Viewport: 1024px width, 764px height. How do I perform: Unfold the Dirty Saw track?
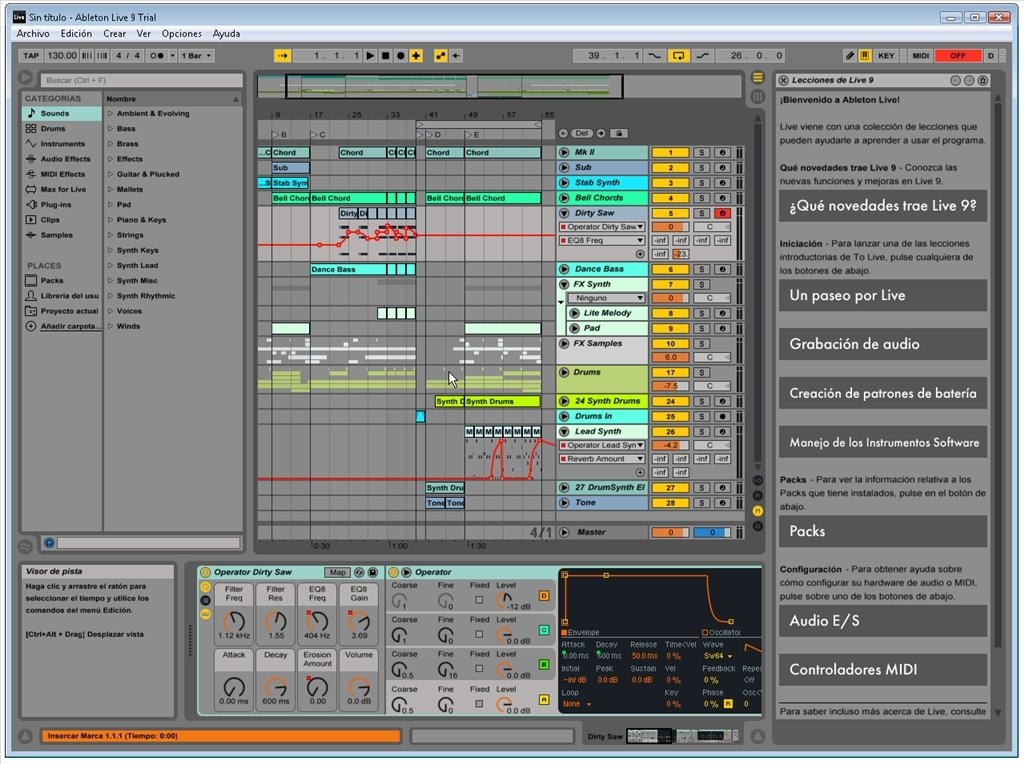click(x=564, y=213)
